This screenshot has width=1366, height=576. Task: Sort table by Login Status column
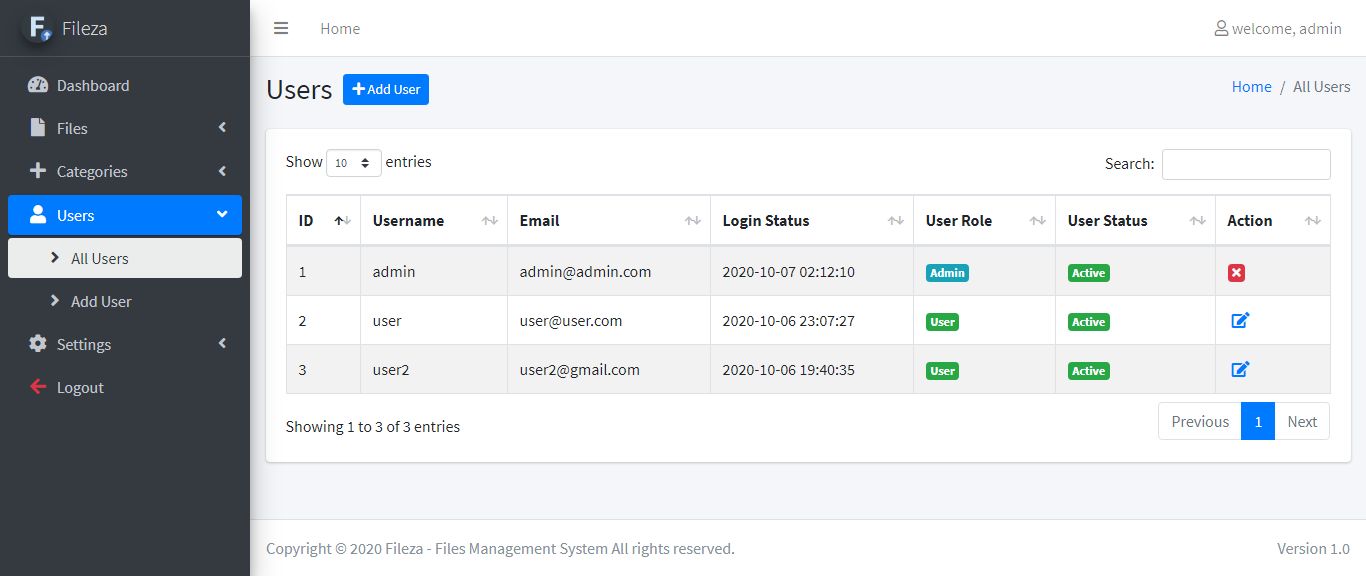(x=811, y=221)
